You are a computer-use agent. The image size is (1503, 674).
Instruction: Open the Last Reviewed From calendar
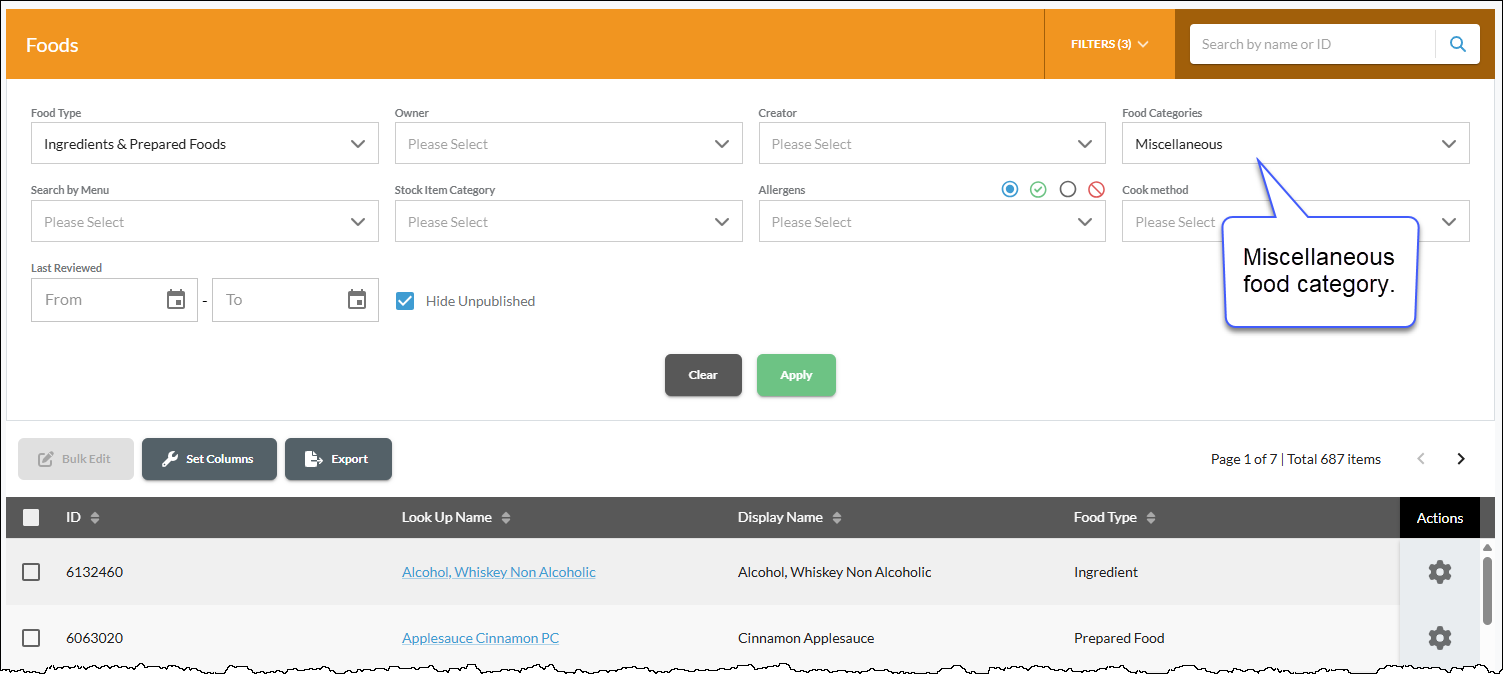[x=176, y=299]
